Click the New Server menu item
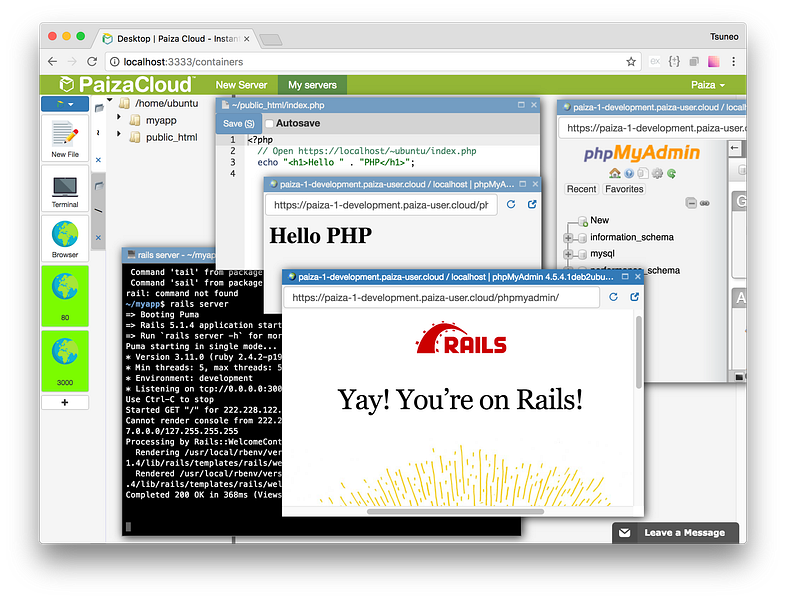This screenshot has width=786, height=600. click(x=241, y=85)
